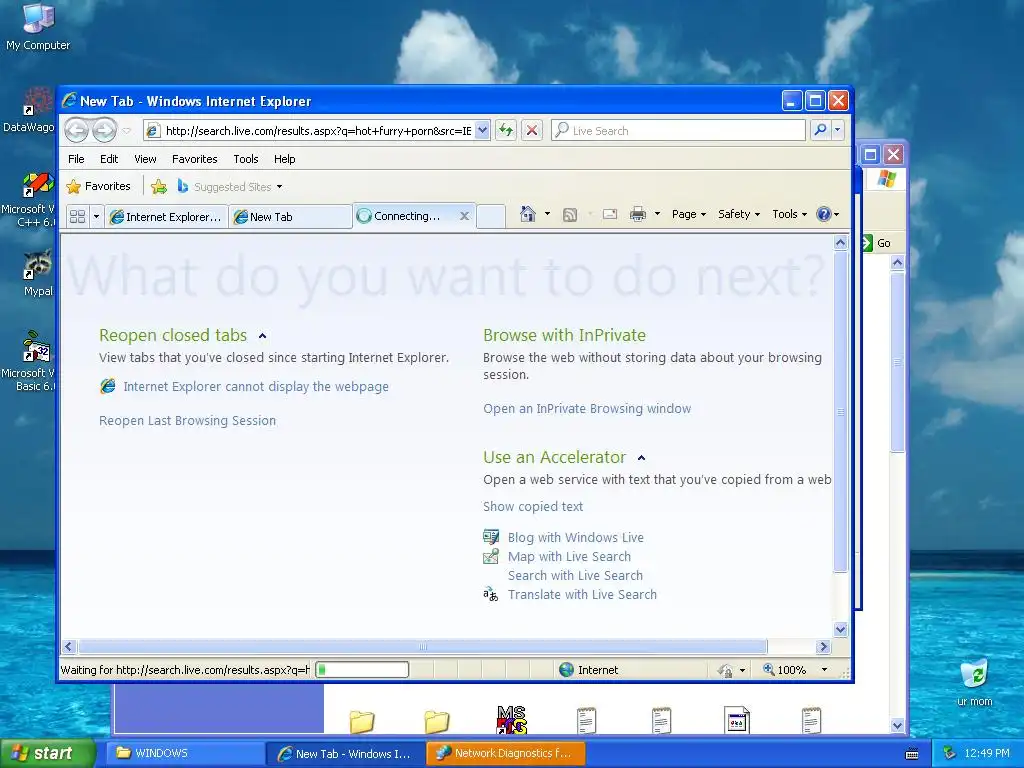Open the View menu

click(x=145, y=159)
